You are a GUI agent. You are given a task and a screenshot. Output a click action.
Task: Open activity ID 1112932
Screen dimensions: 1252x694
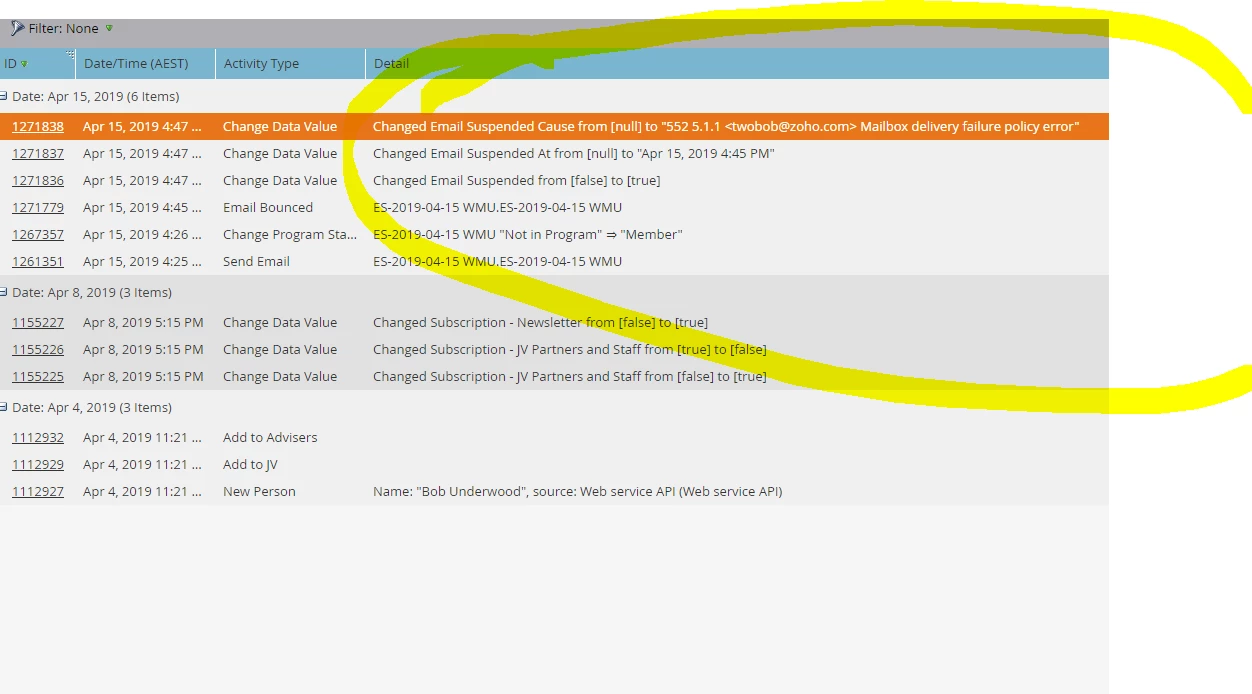(38, 438)
